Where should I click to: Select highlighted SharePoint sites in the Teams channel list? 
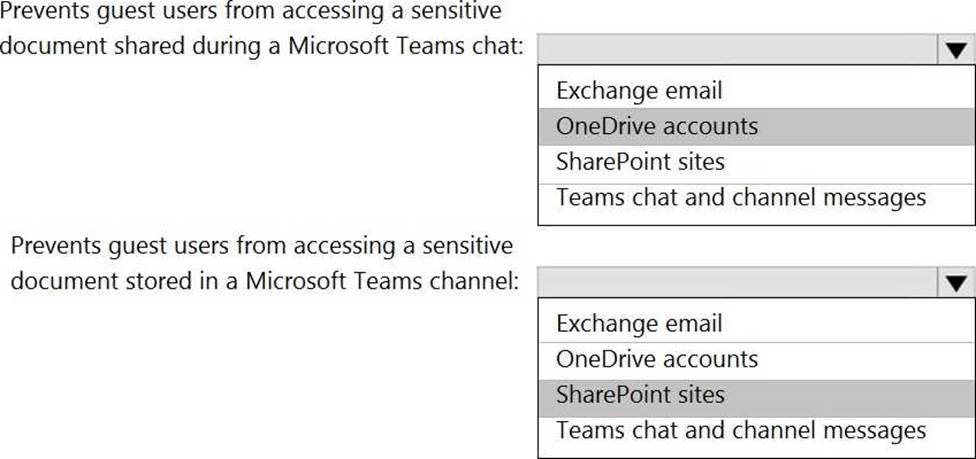[756, 395]
